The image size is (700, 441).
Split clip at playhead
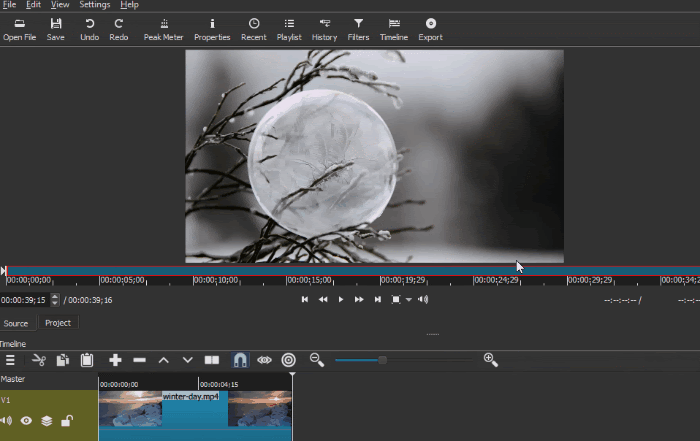[x=212, y=360]
